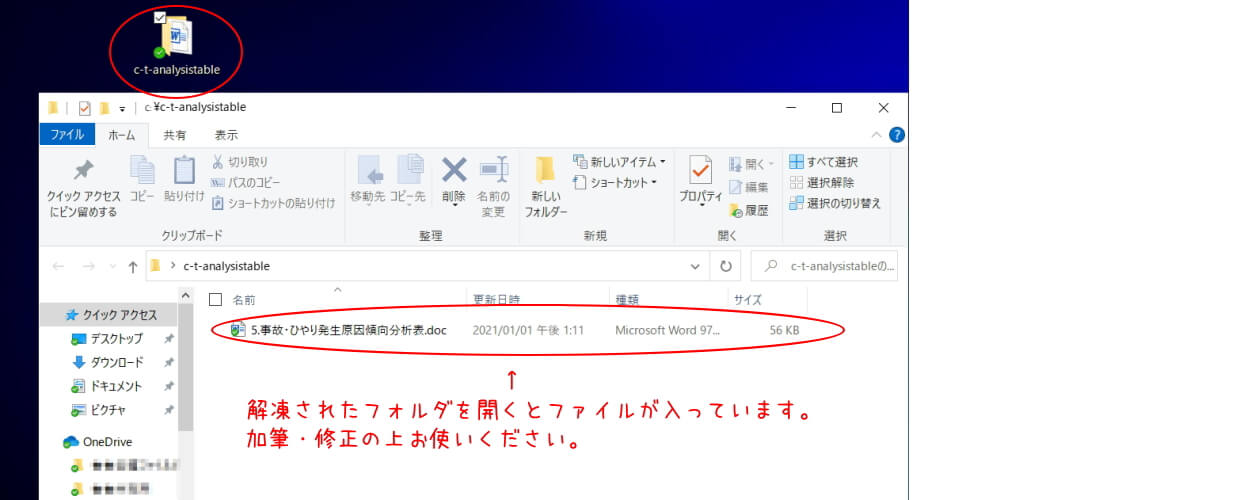Sort by the 更新日時 column header

point(496,299)
